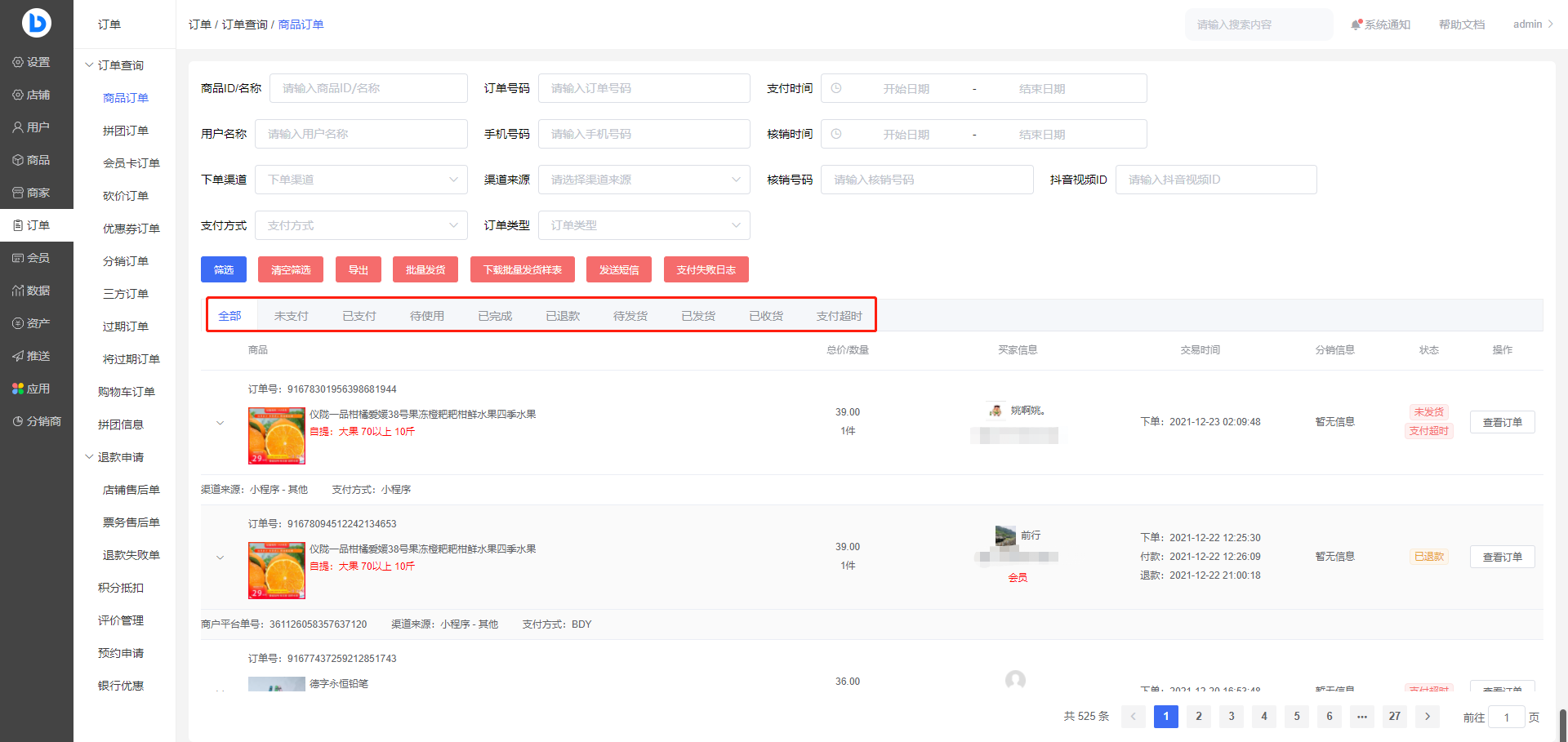
Task: Open the 设置 settings sidebar icon
Action: click(18, 62)
